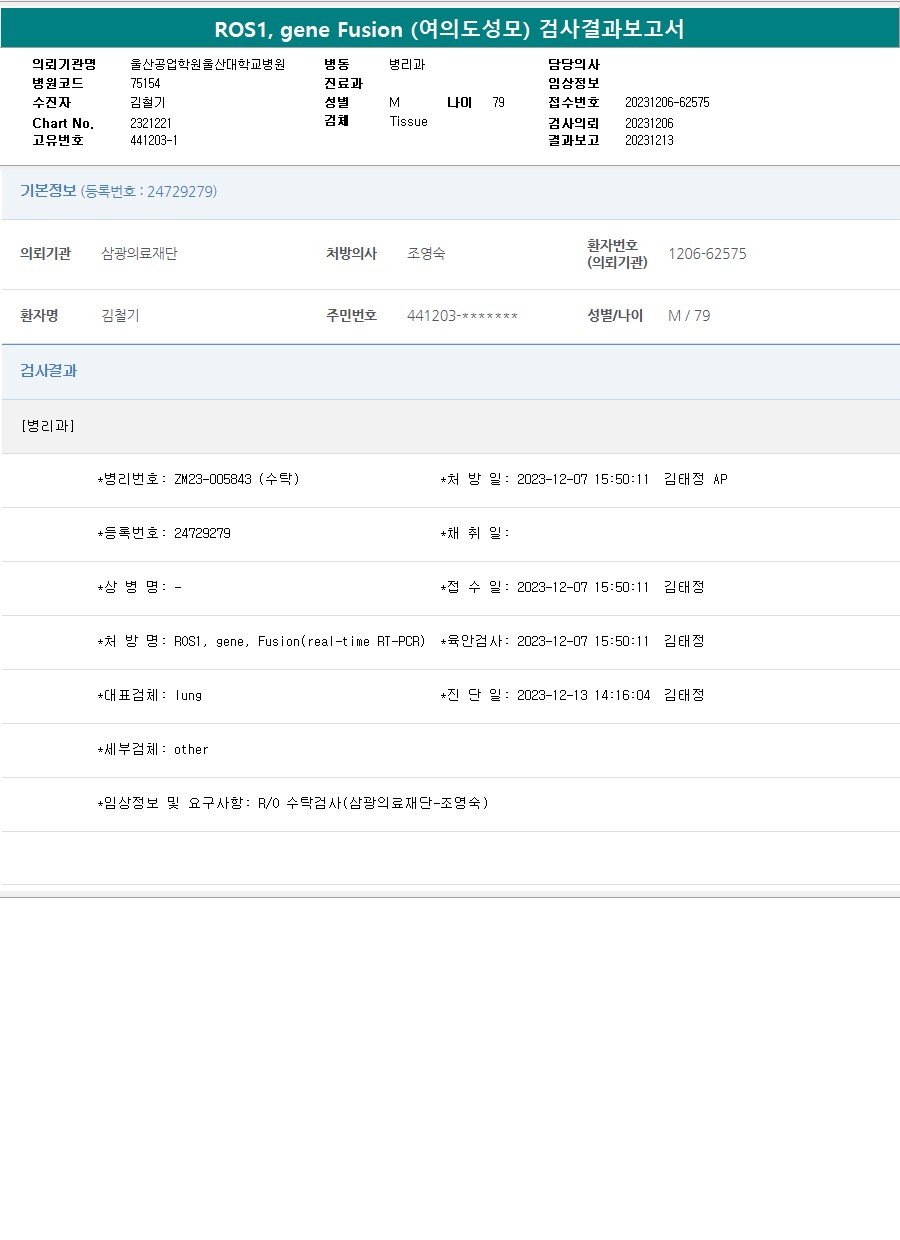
Task: Click the 임상정보 및 요구사항 line
Action: point(292,803)
